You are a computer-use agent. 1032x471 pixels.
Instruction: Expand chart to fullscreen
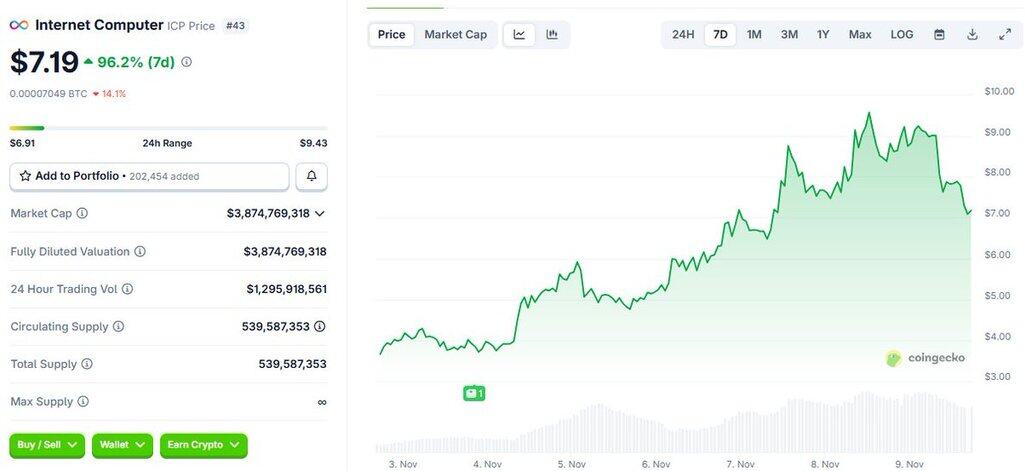(x=1005, y=34)
